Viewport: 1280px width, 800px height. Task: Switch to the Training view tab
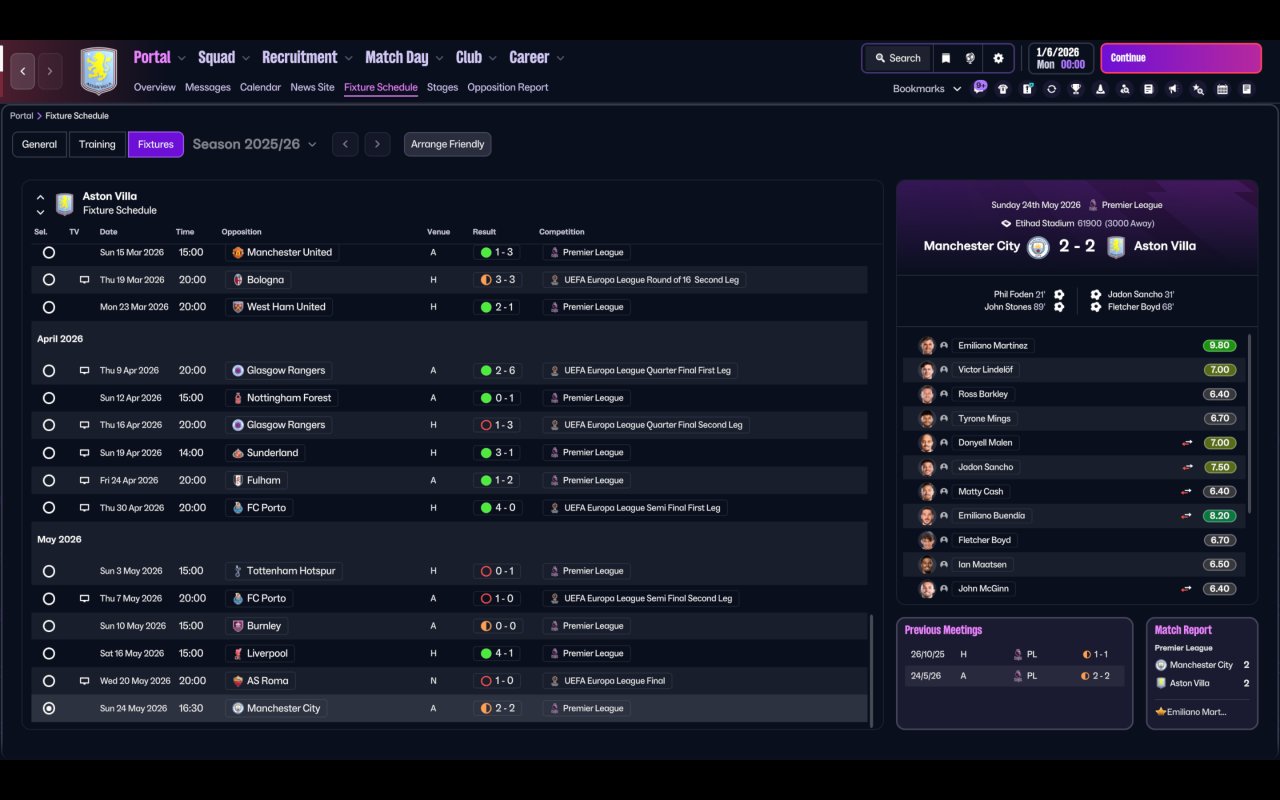click(x=97, y=144)
